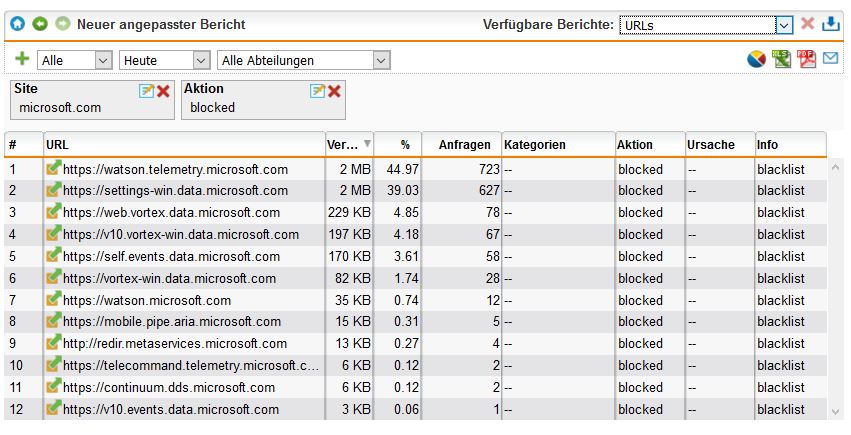The width and height of the screenshot is (851, 435).
Task: Add a filter with the green plus
Action: point(22,60)
